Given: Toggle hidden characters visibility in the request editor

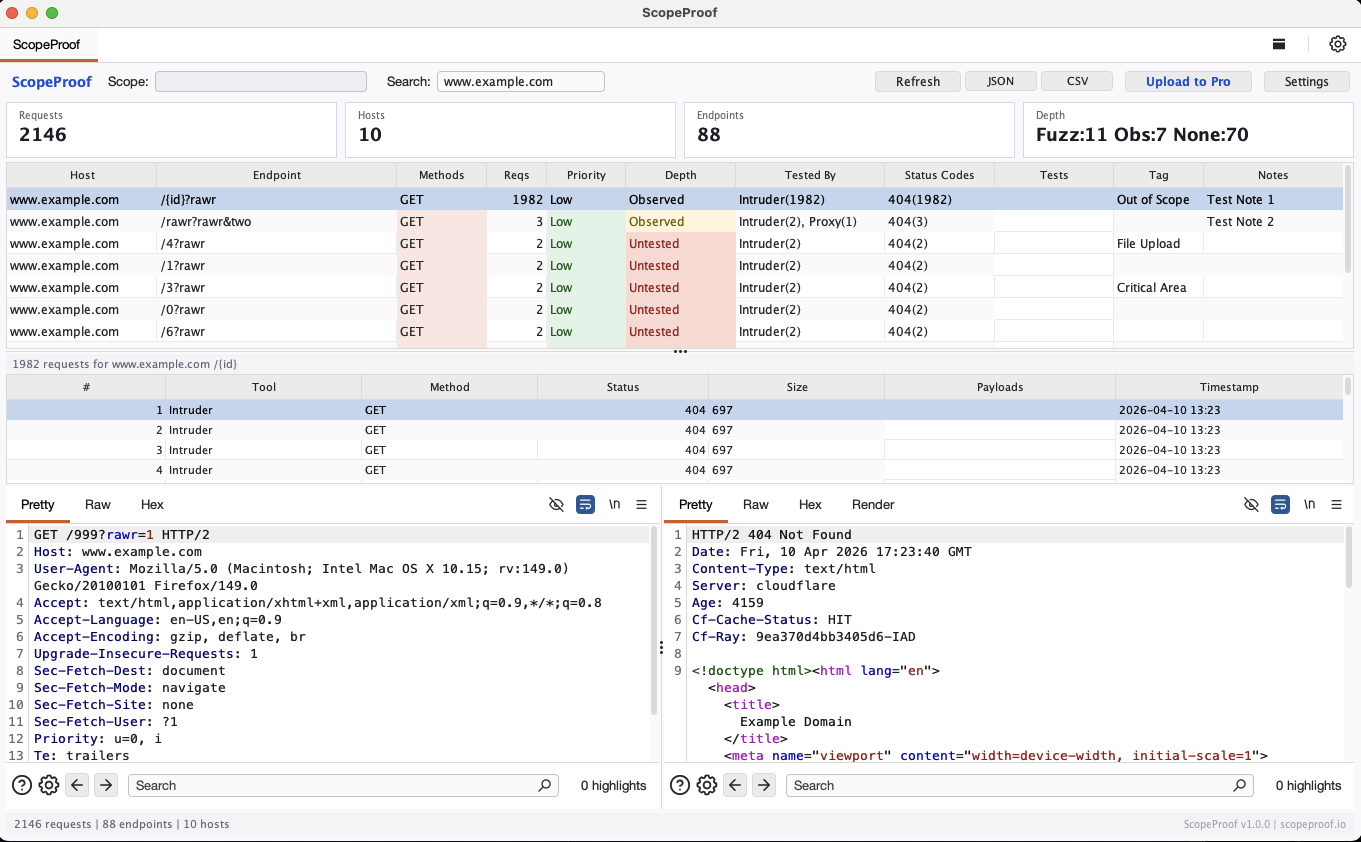Looking at the screenshot, I should click(x=557, y=504).
